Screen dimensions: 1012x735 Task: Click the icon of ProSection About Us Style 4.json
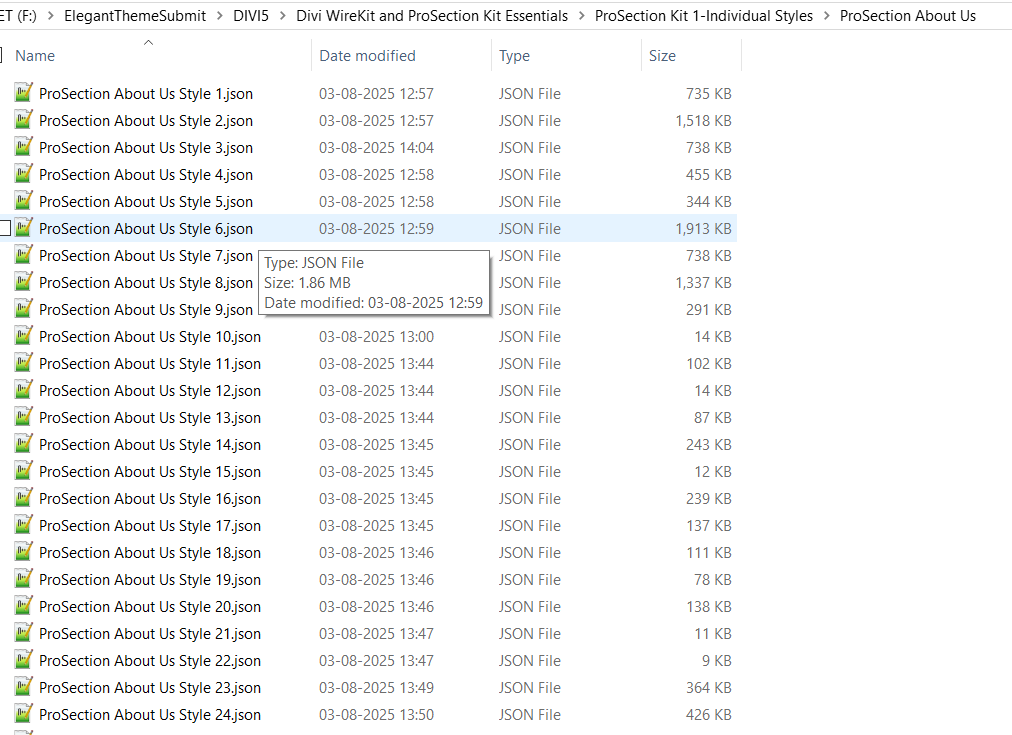click(x=23, y=174)
